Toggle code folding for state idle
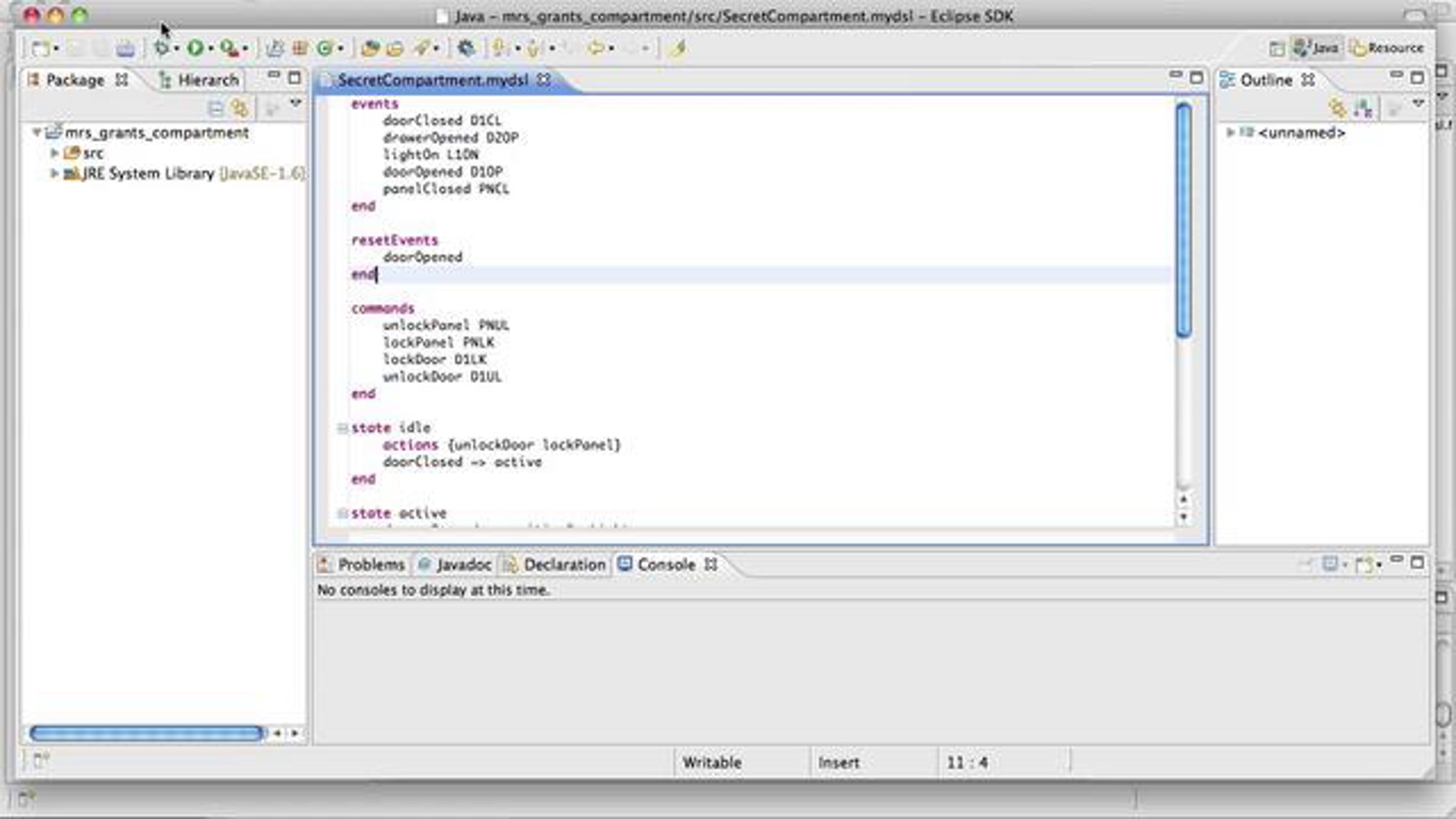1456x819 pixels. [x=342, y=428]
